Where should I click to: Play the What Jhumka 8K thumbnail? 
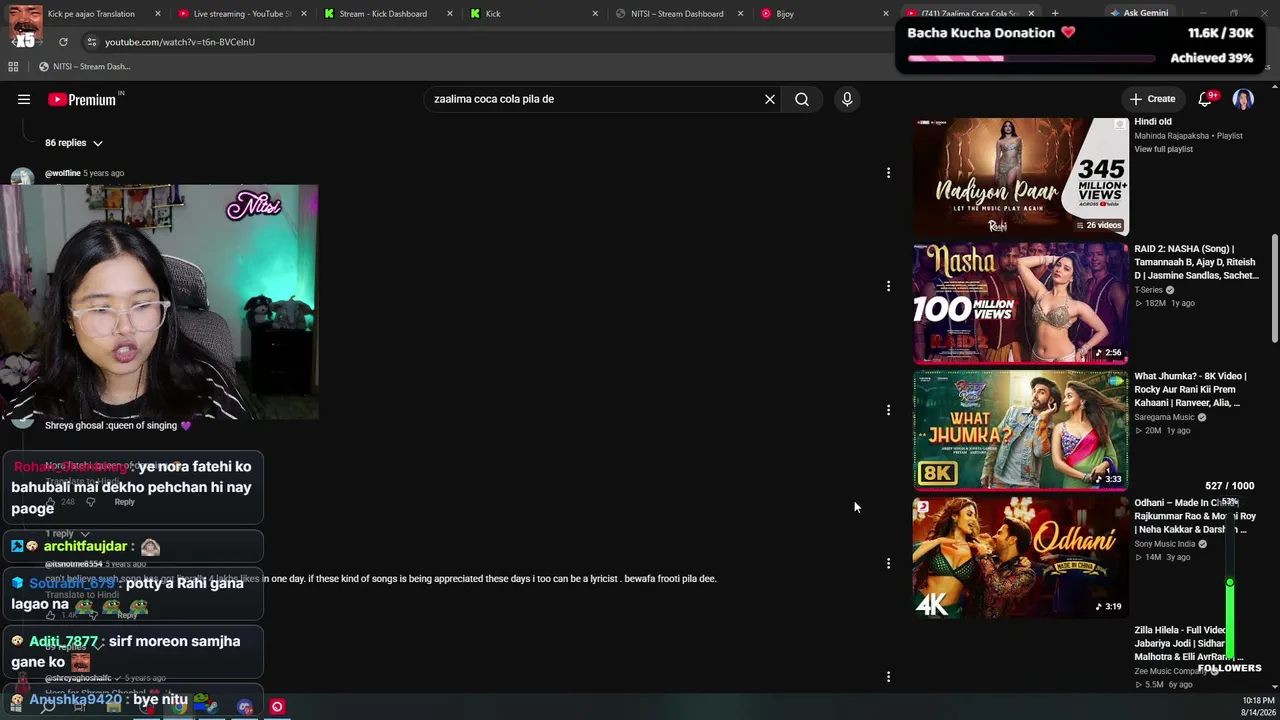tap(1020, 430)
